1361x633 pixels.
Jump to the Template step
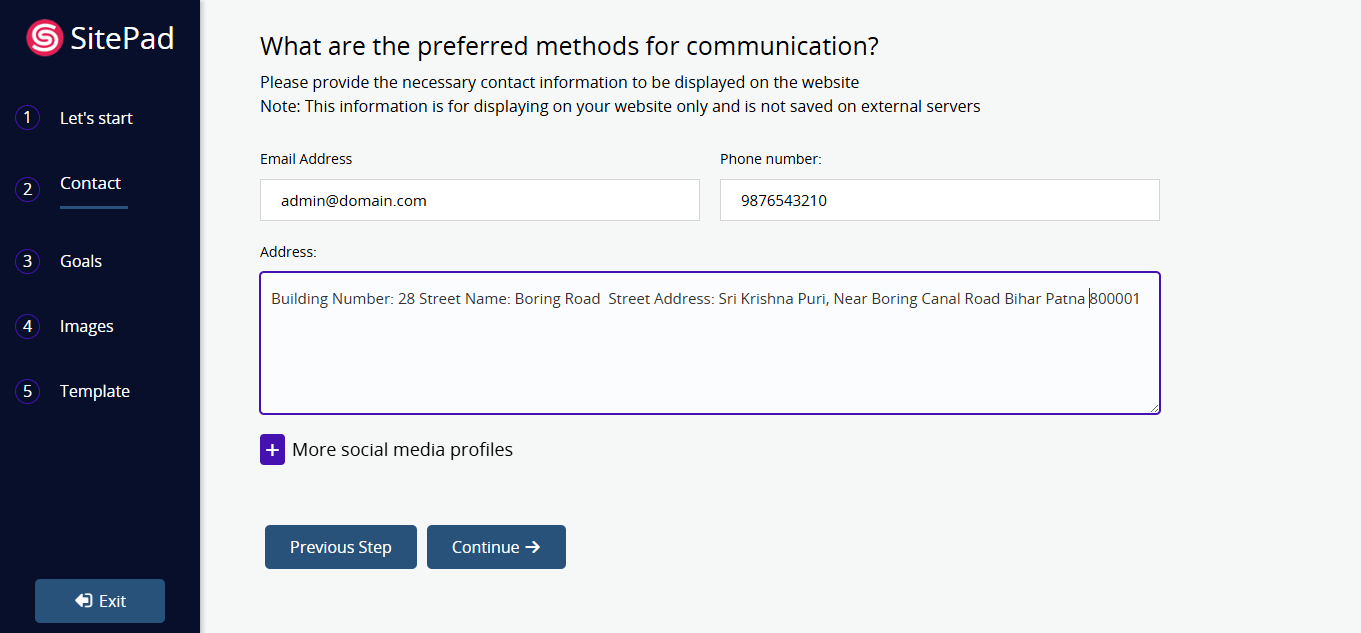click(95, 391)
